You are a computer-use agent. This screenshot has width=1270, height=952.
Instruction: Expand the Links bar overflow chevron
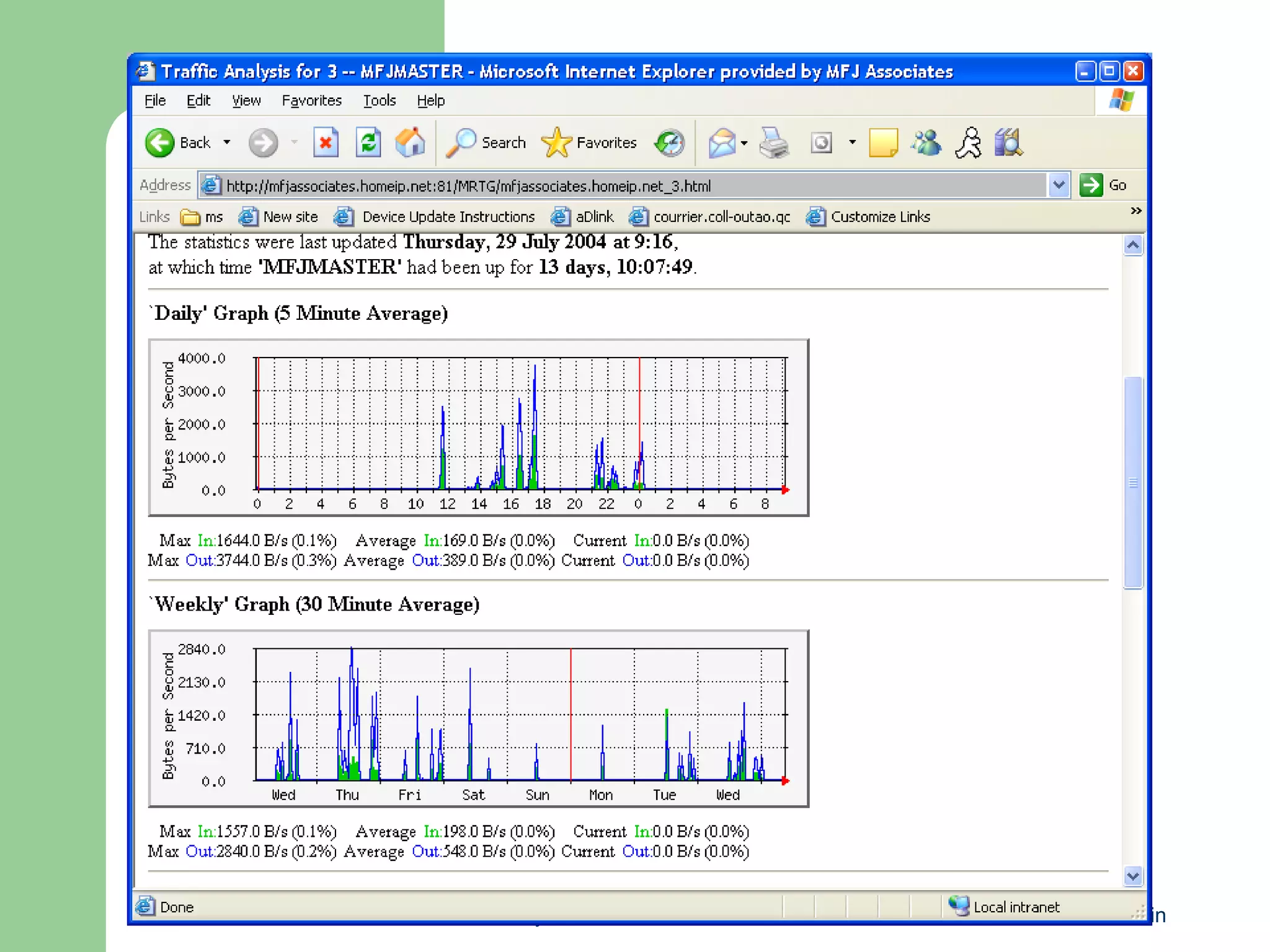(x=1135, y=211)
